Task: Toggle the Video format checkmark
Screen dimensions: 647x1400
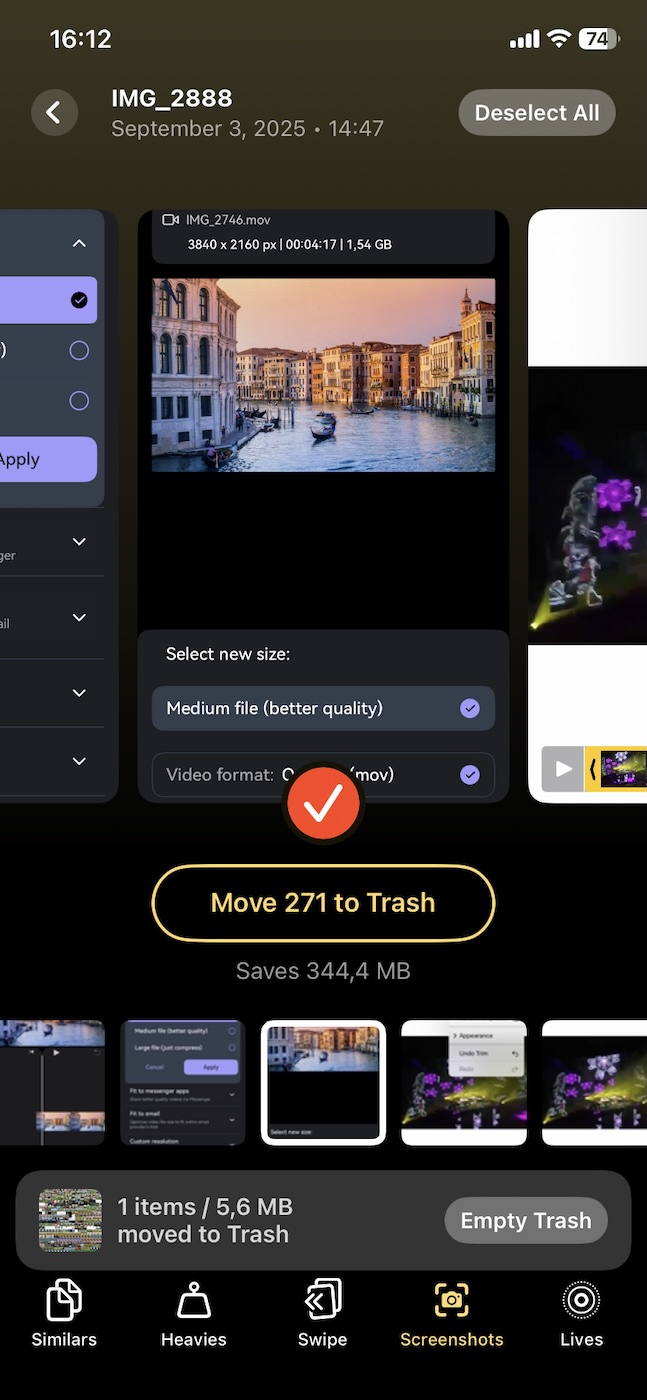Action: 470,775
